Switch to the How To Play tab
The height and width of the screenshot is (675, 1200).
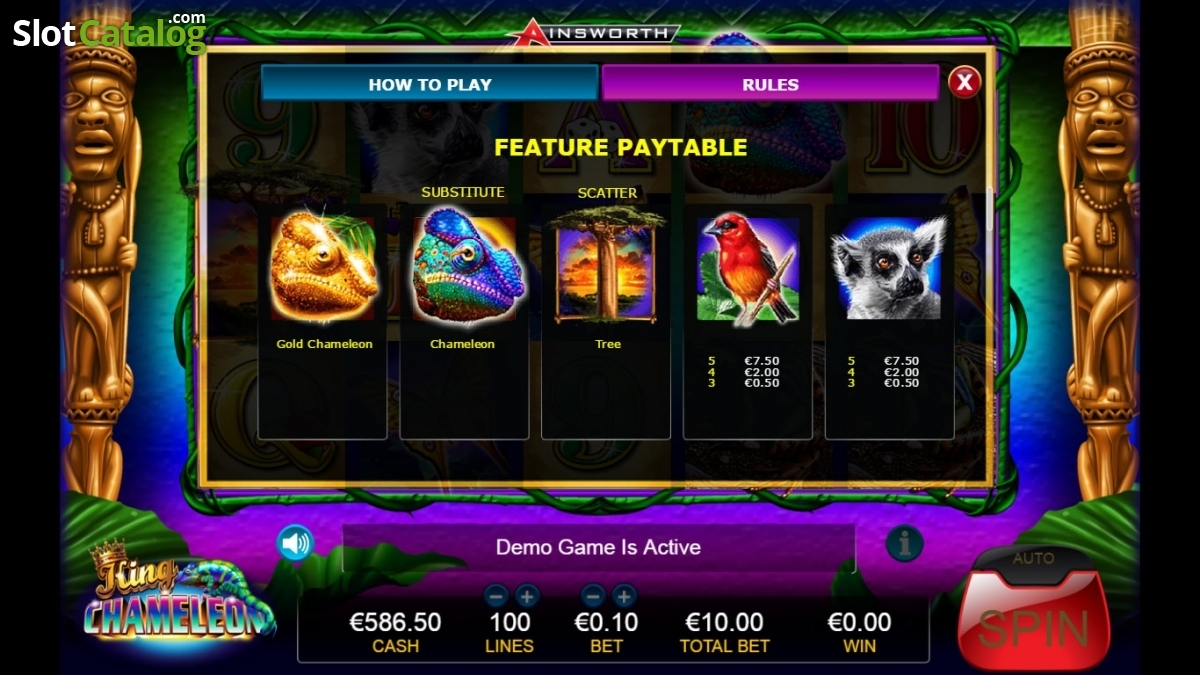(430, 84)
